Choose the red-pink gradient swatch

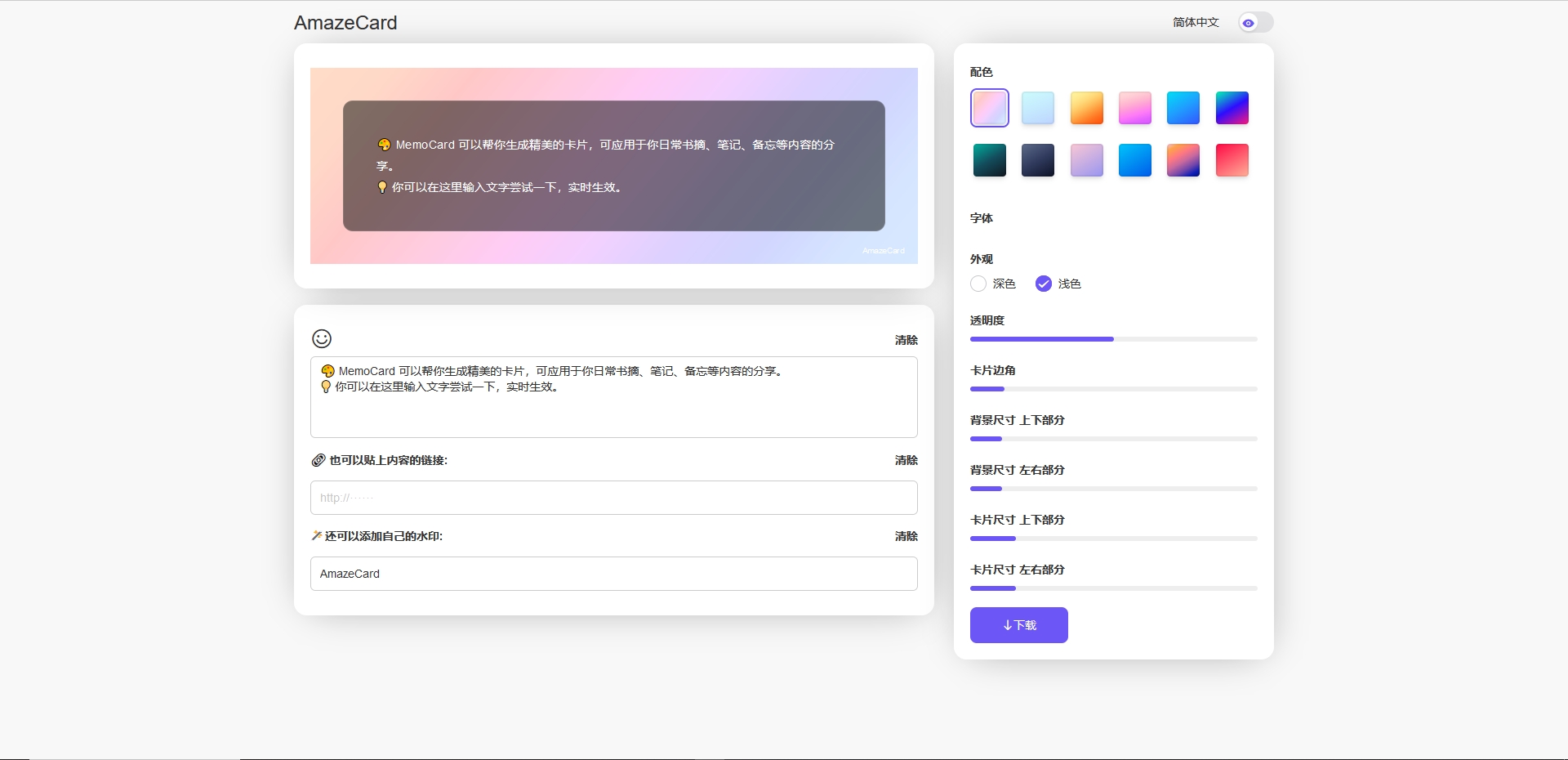click(x=1232, y=160)
